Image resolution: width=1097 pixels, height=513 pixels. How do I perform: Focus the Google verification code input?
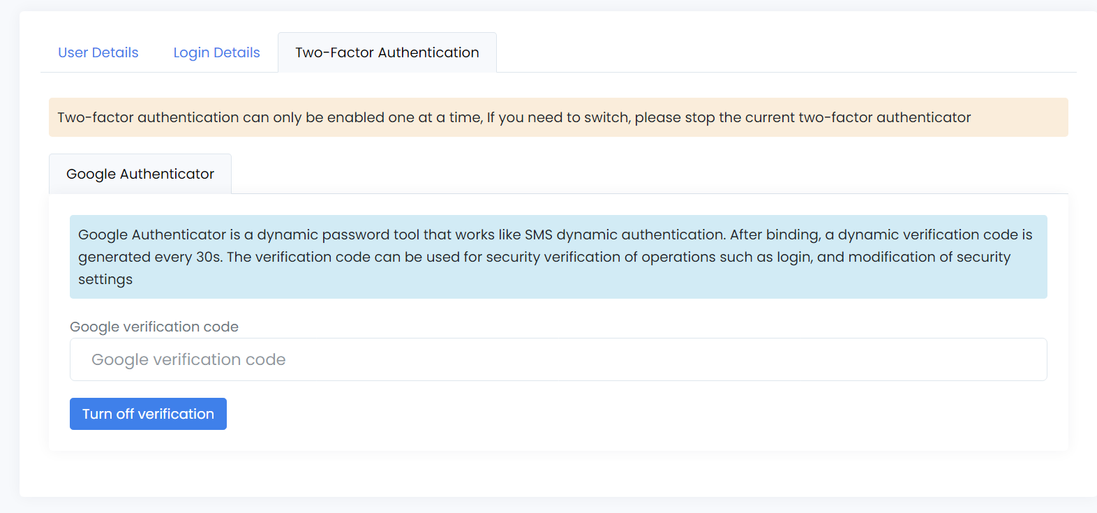point(558,359)
